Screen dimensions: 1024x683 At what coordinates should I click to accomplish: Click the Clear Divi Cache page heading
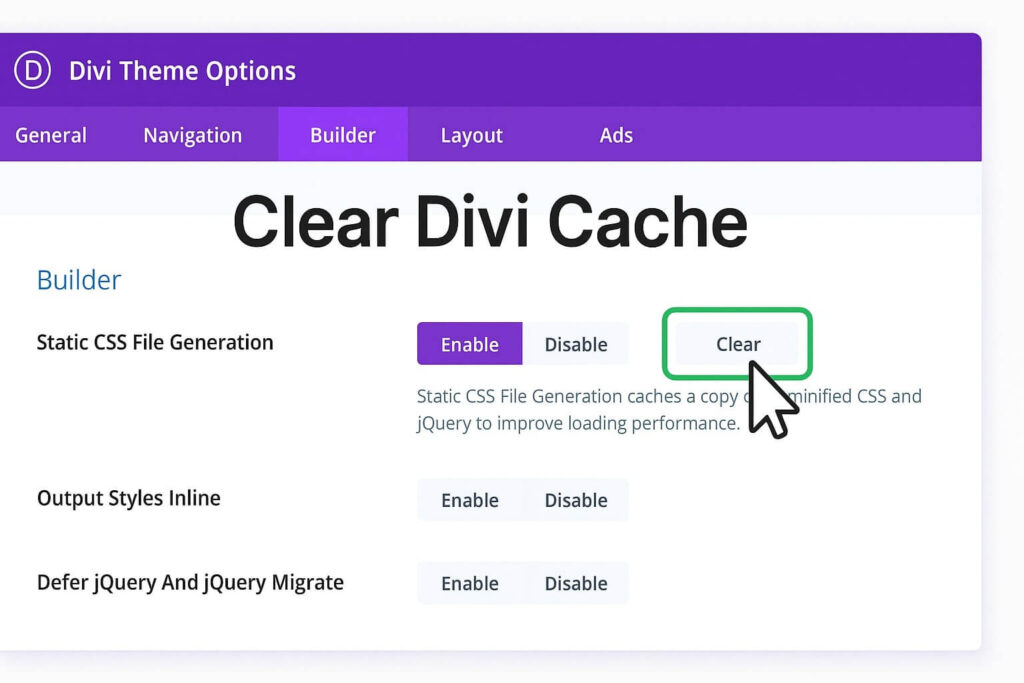(489, 220)
